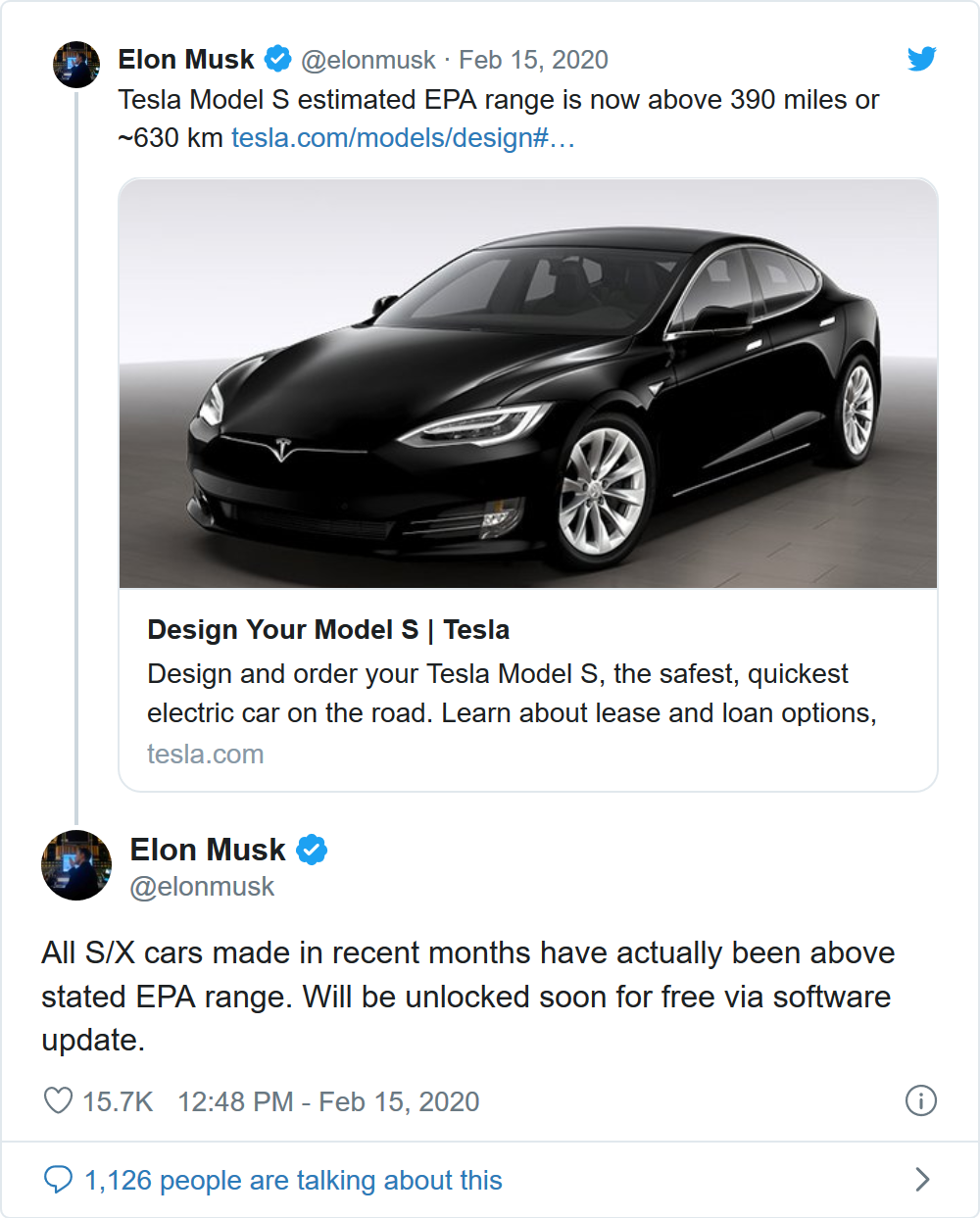Click the black Tesla Model S image

click(528, 383)
